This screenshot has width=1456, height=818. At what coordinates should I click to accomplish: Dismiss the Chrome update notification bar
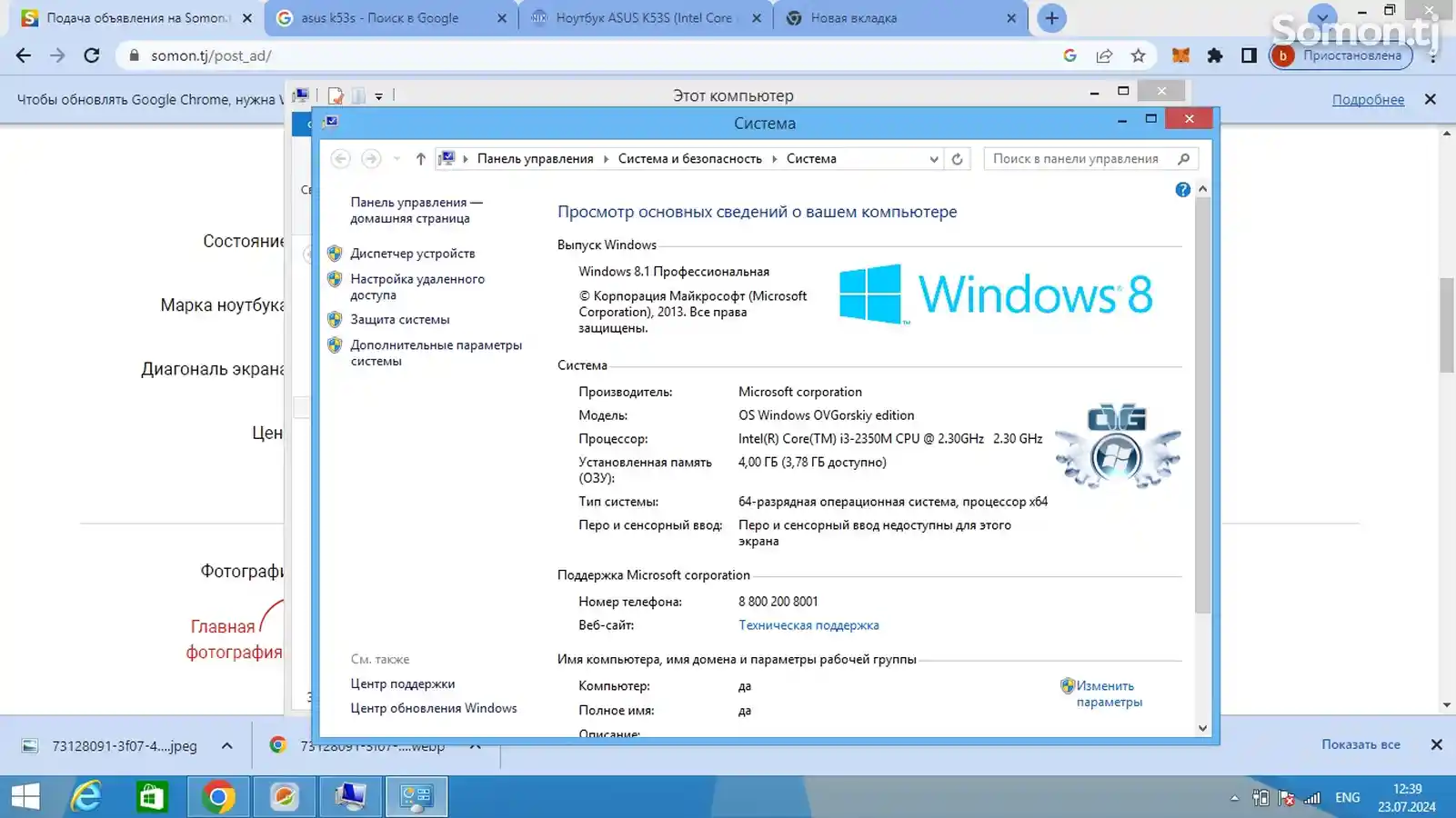pyautogui.click(x=1430, y=99)
